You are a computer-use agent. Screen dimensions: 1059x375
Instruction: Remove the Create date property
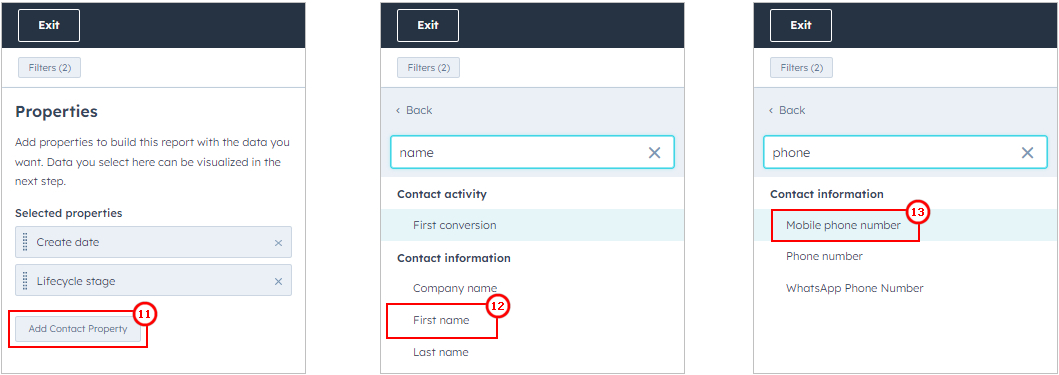(278, 243)
